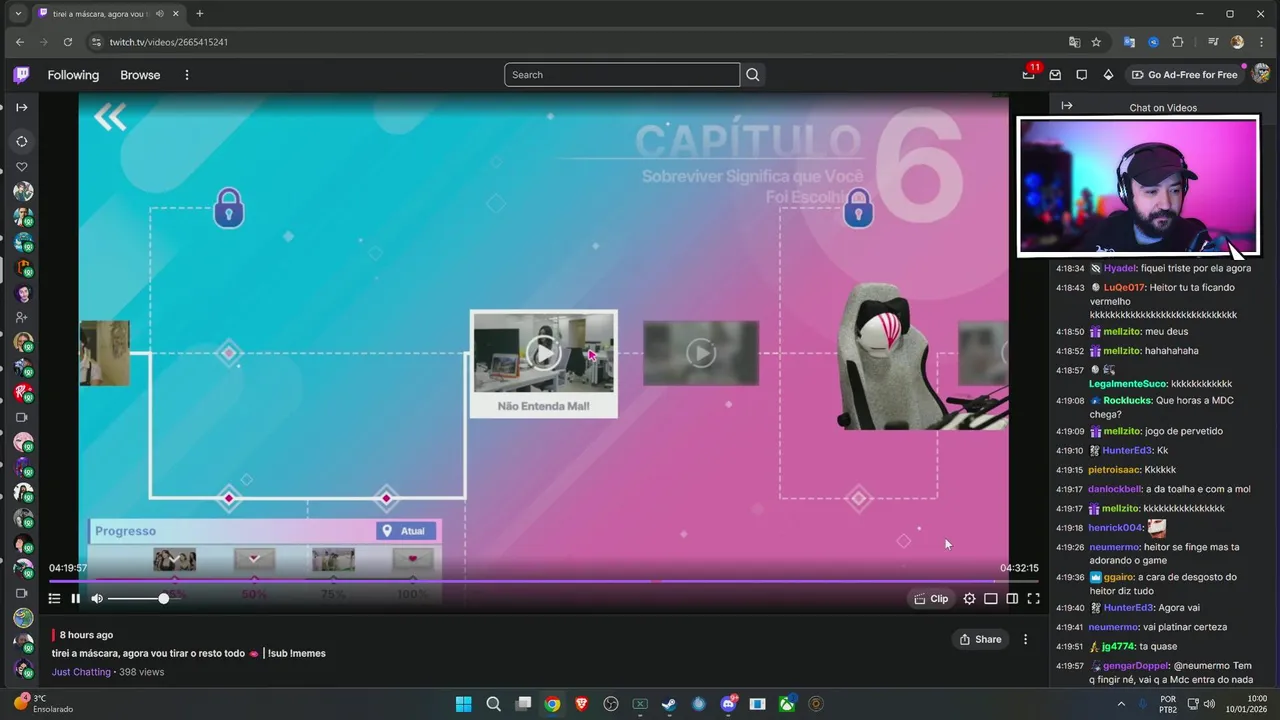Open Windows Start menu
This screenshot has height=720, width=1280.
click(x=464, y=704)
